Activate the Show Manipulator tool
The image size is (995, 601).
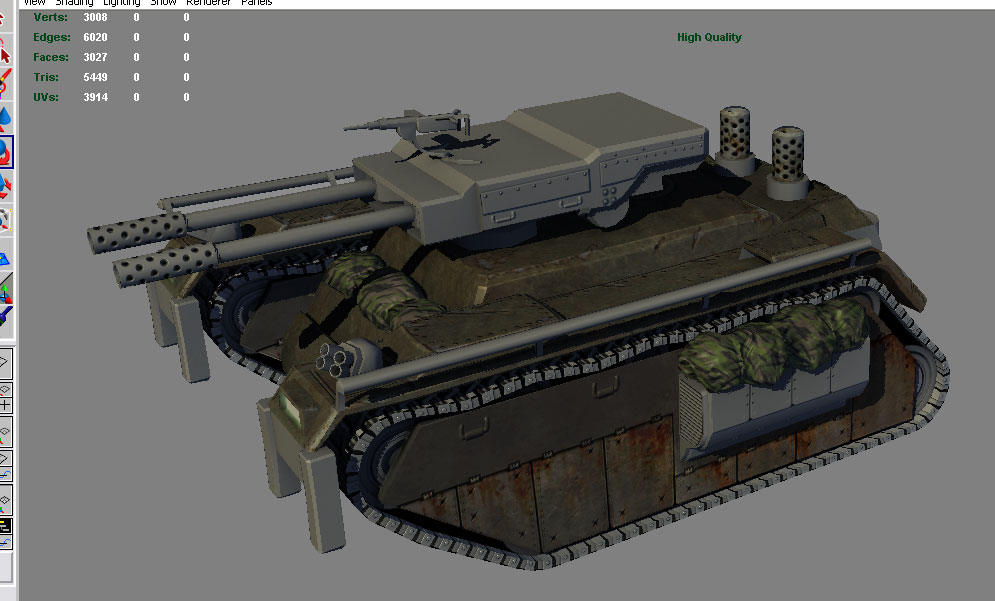click(4, 289)
